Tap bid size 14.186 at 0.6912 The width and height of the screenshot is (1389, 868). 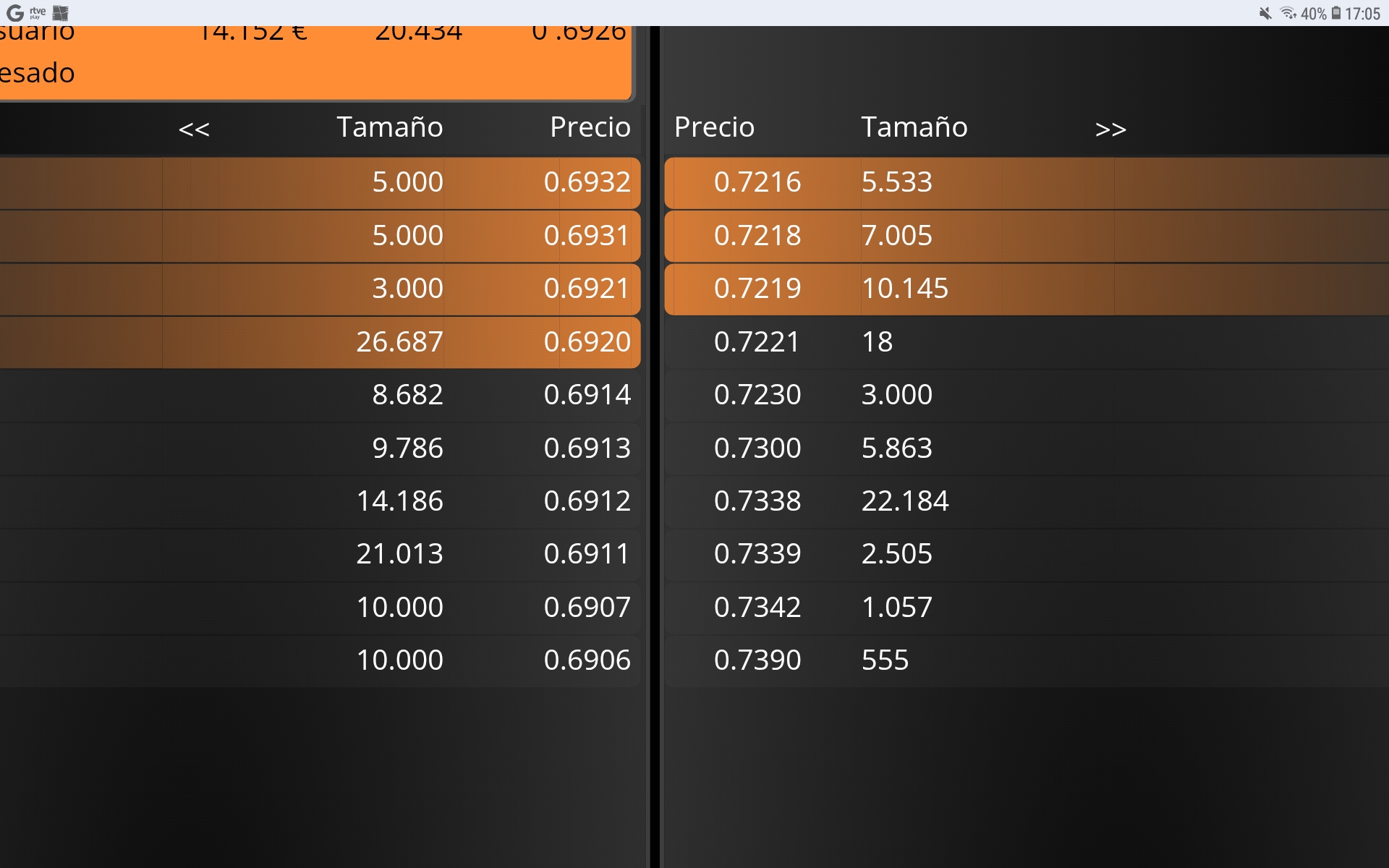coord(399,501)
